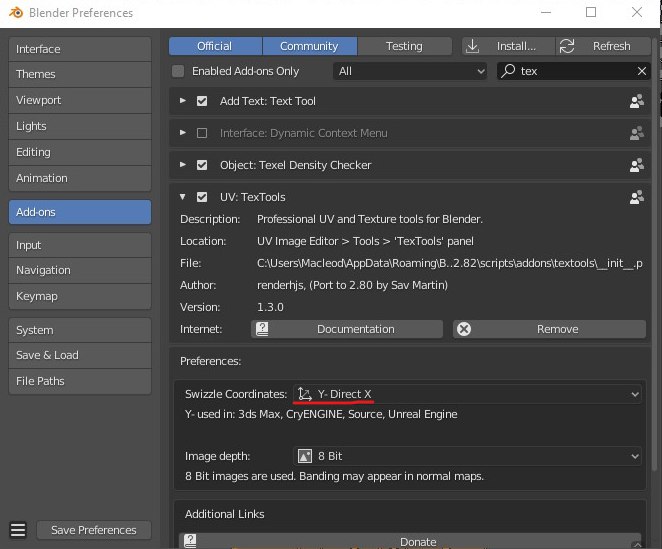Screen dimensions: 662x549
Task: Select the Add-ons section
Action: pyautogui.click(x=80, y=212)
